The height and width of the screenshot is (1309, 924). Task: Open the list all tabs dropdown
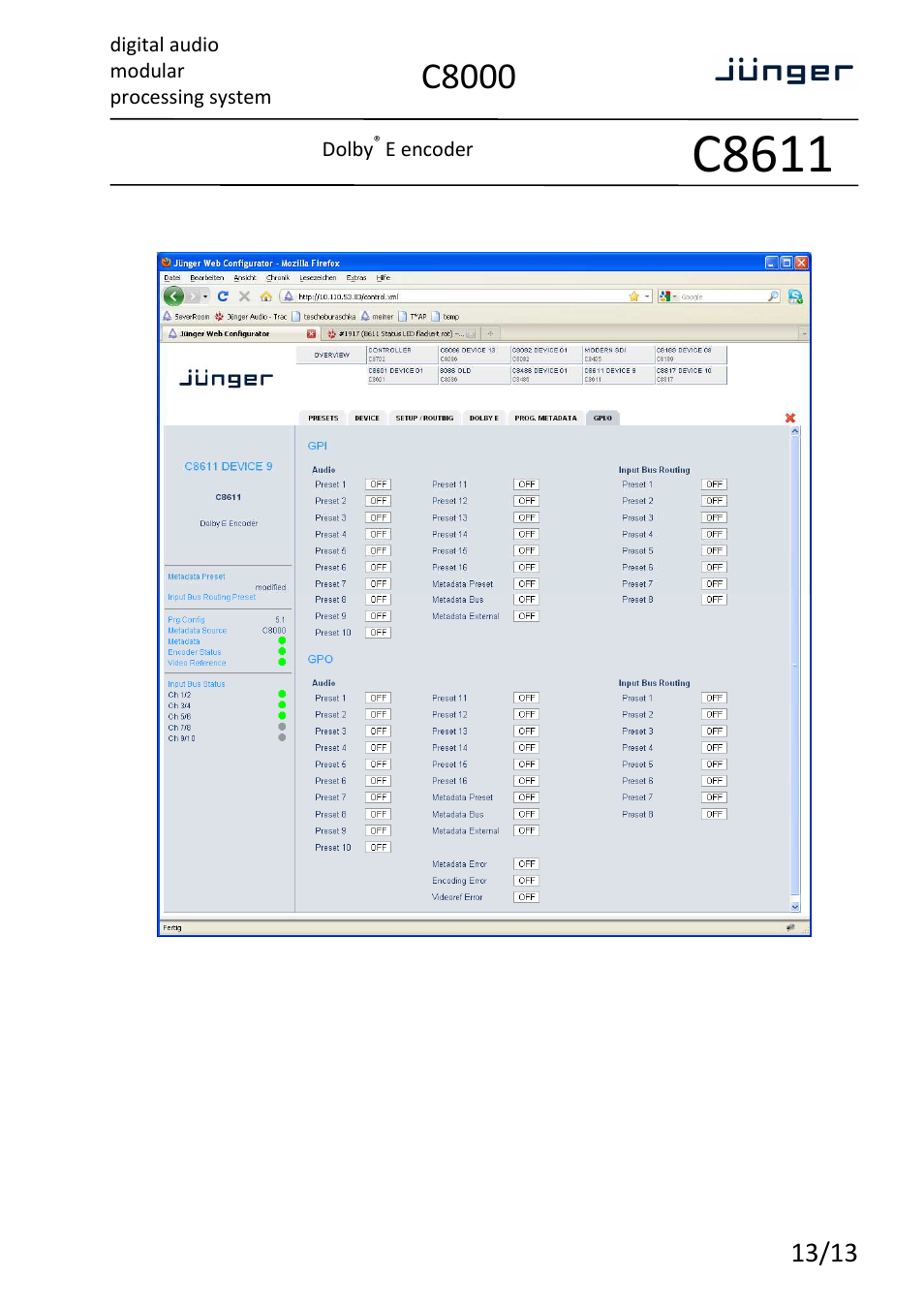pyautogui.click(x=803, y=333)
